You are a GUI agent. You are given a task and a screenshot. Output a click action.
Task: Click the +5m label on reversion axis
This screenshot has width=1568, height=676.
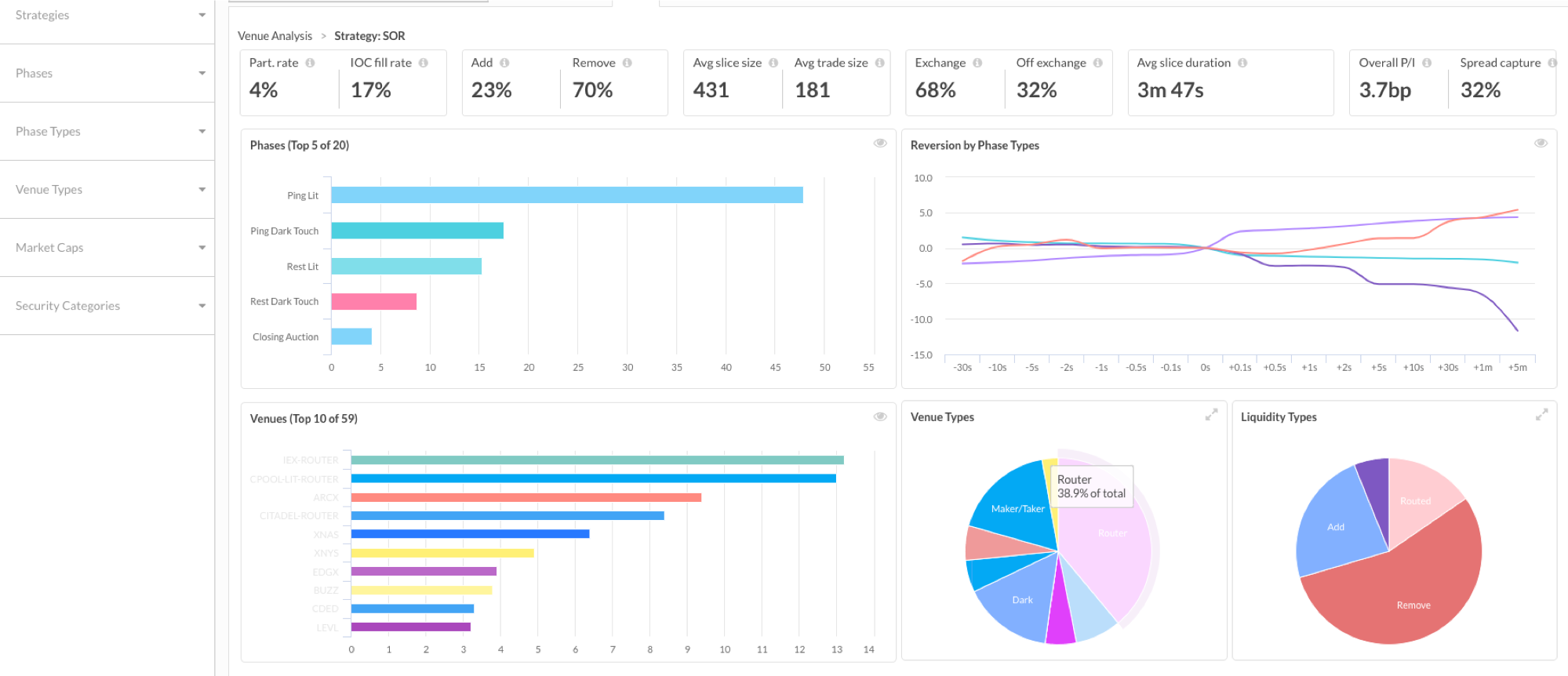pyautogui.click(x=1518, y=367)
